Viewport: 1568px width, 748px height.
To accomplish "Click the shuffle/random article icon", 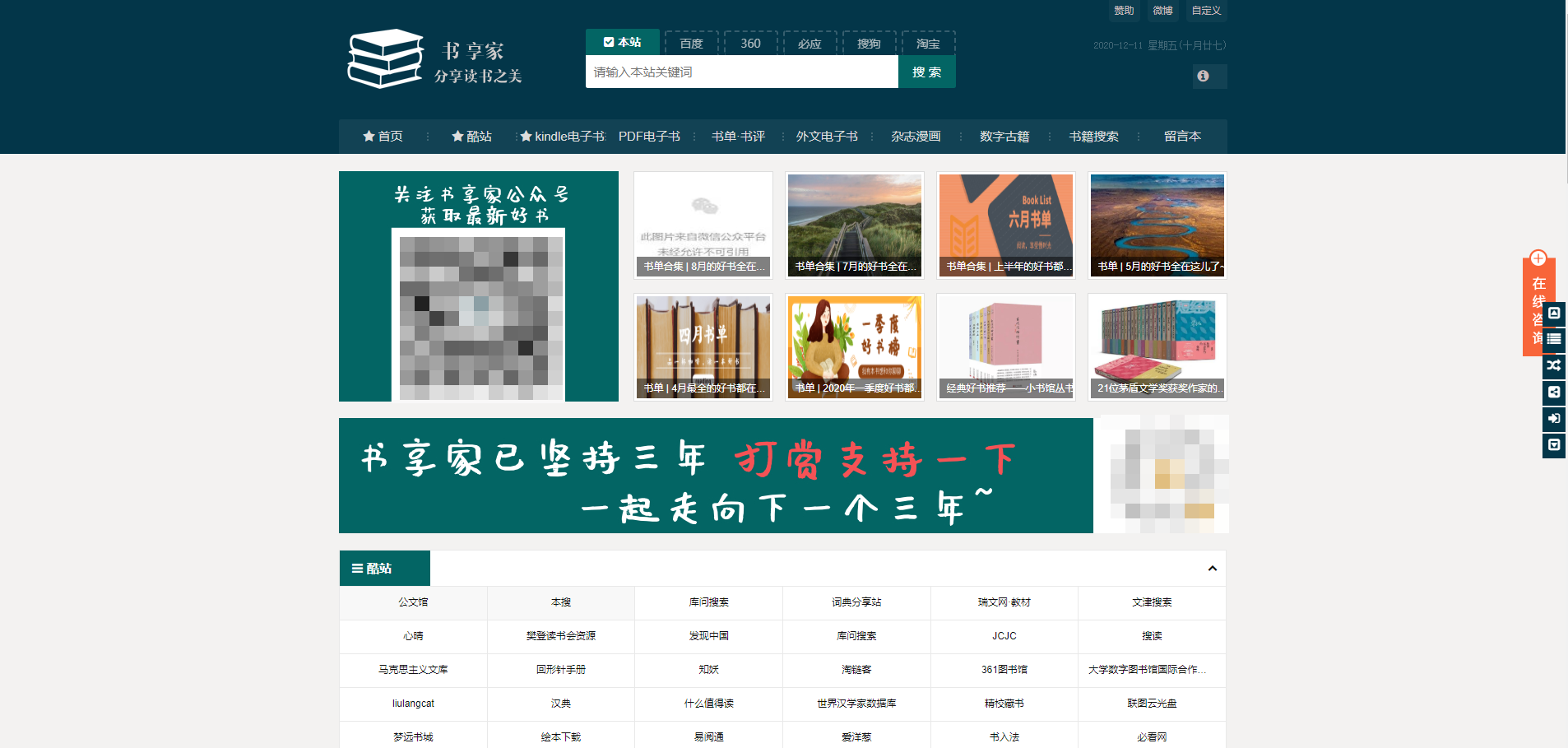I will (1554, 366).
